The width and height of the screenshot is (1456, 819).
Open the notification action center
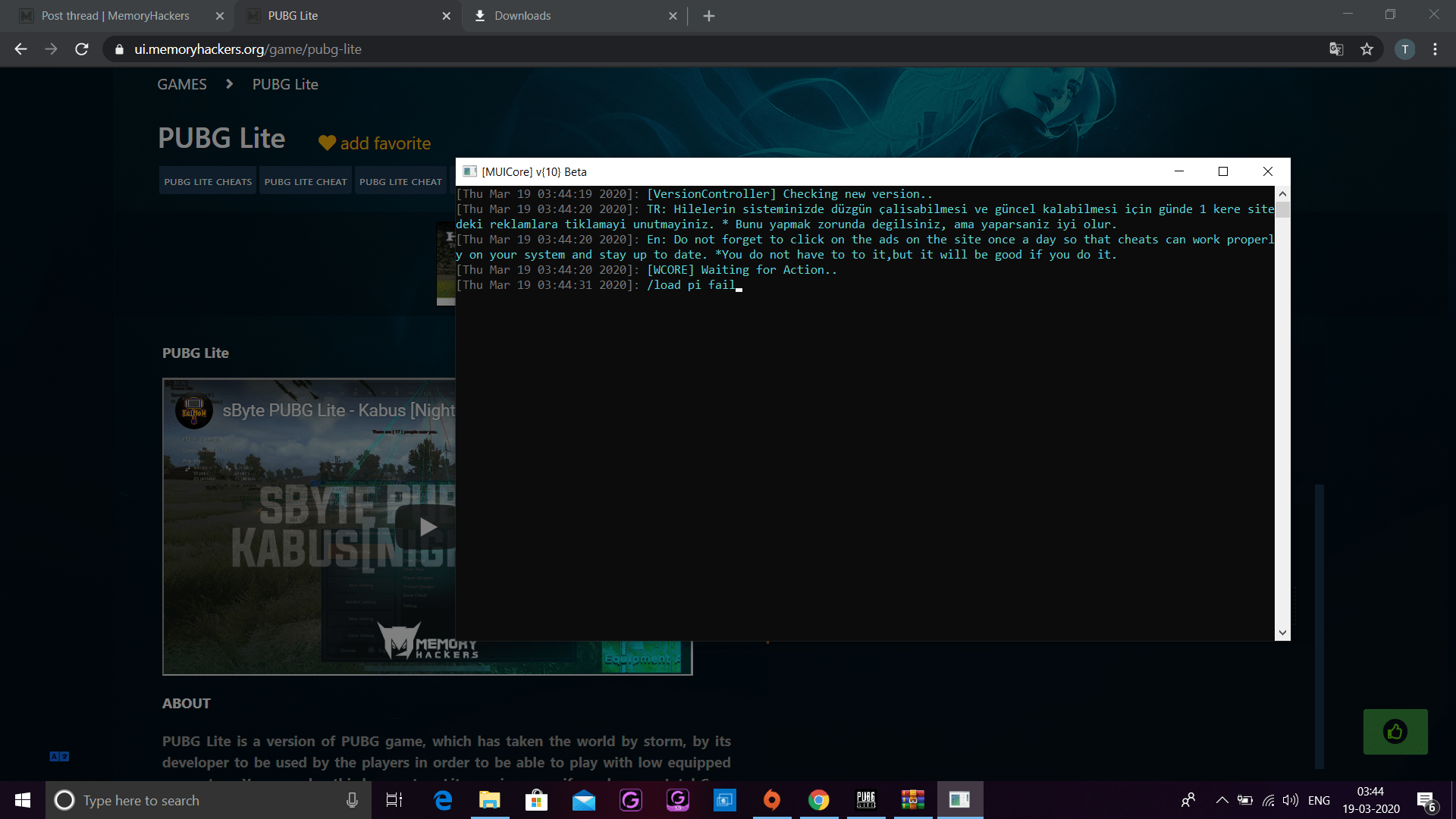(1426, 800)
